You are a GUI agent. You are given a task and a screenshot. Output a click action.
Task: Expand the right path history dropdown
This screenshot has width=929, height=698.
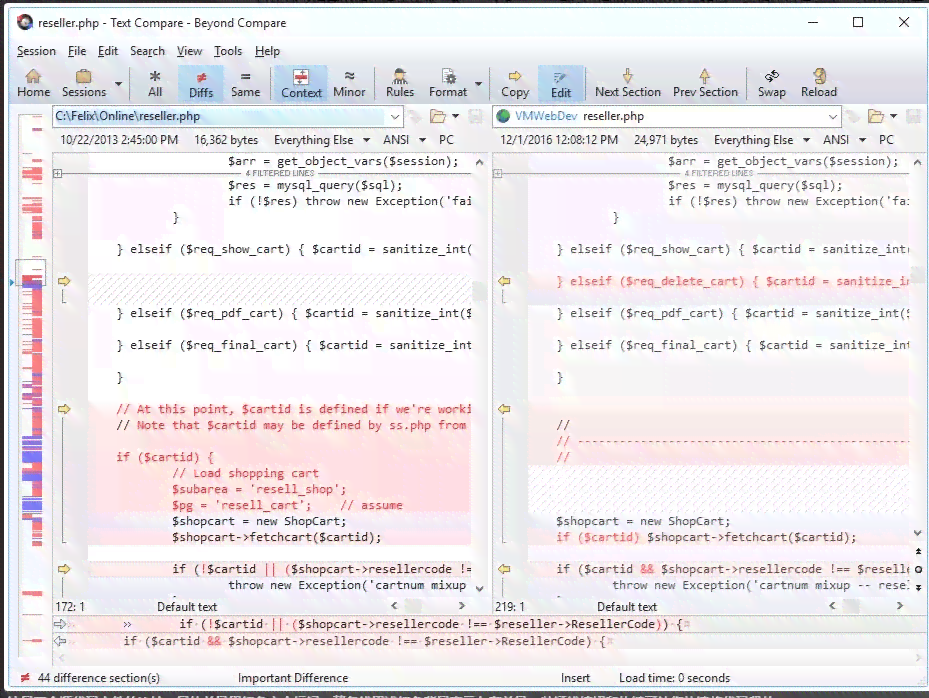[x=832, y=116]
